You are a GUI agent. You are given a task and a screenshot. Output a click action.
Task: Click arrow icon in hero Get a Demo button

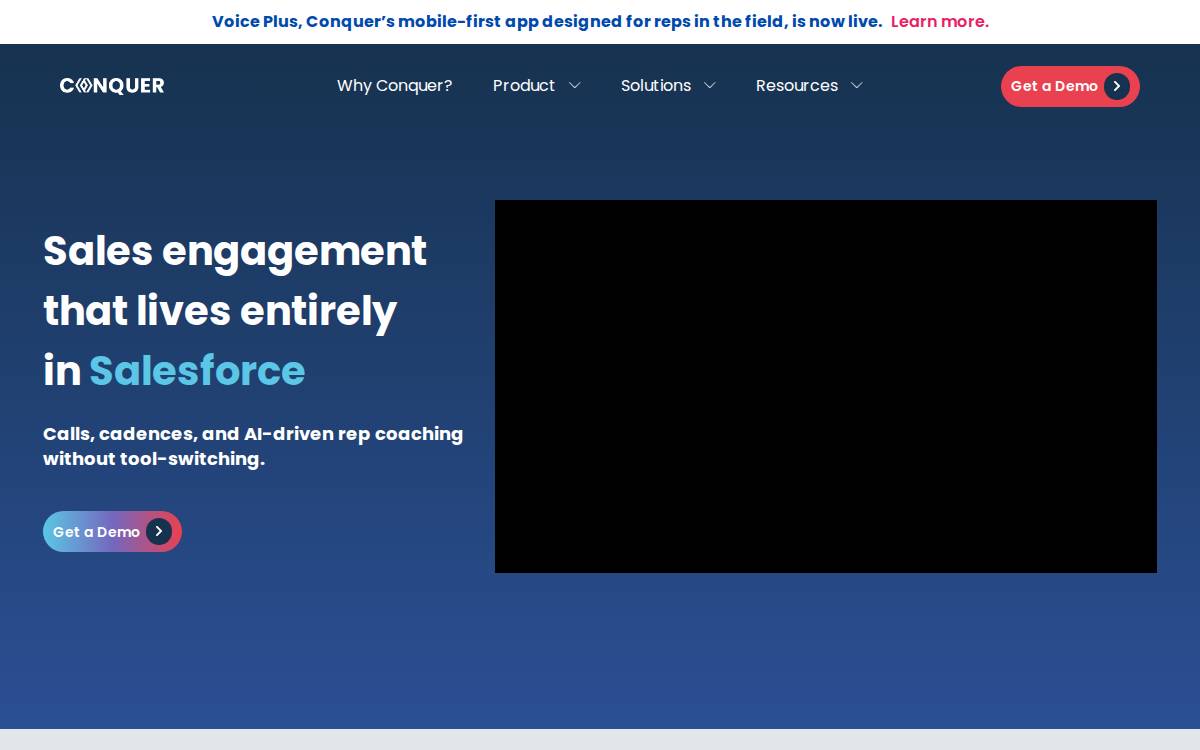tap(159, 532)
